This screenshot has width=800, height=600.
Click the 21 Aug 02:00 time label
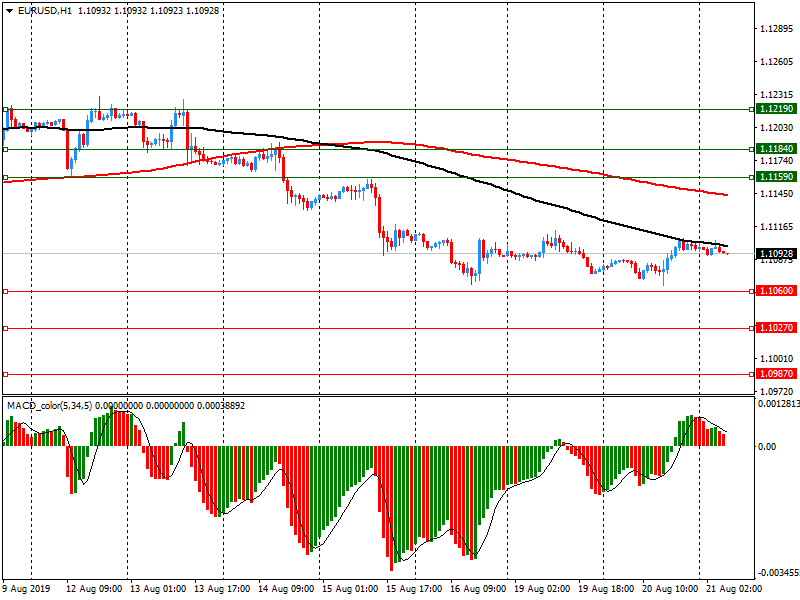click(734, 589)
